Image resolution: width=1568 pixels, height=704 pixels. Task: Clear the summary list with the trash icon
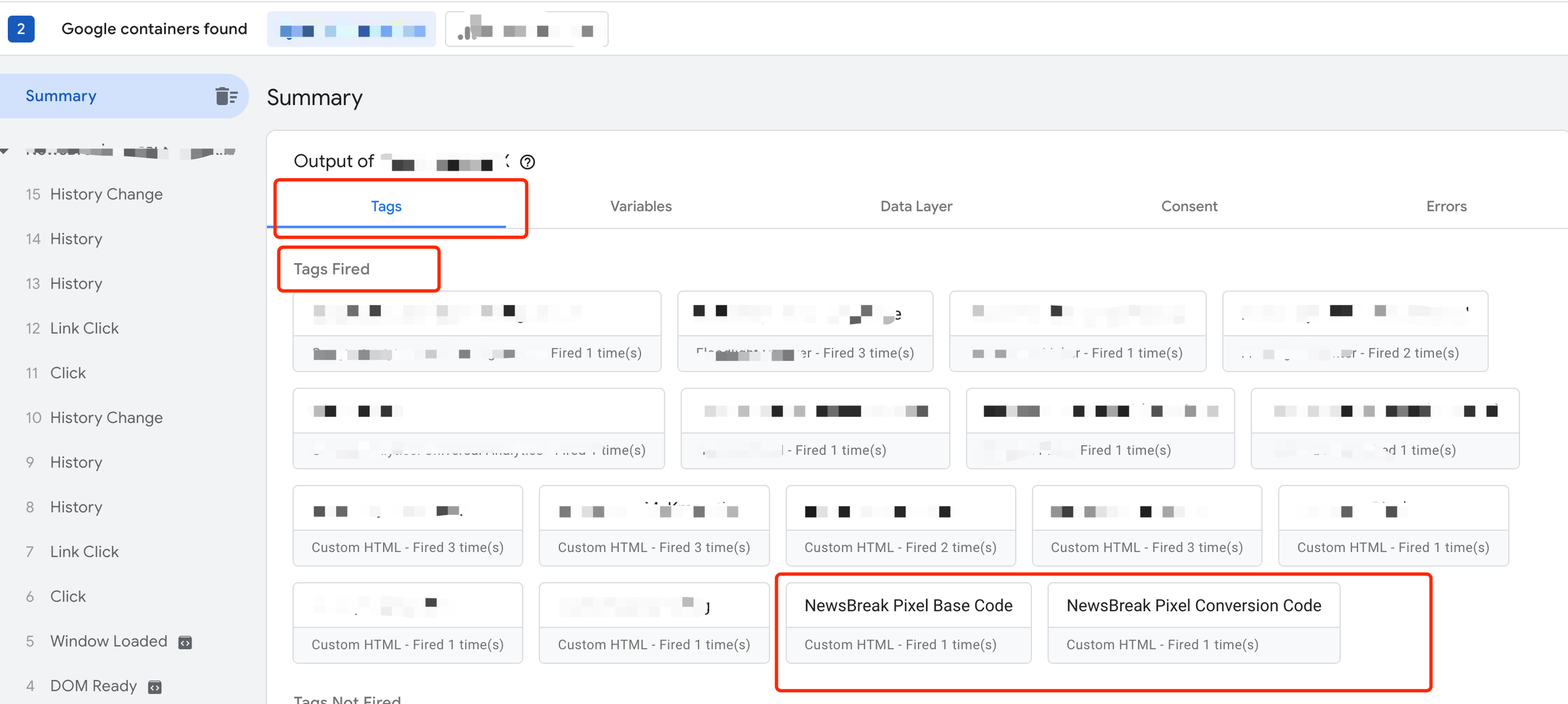pos(226,96)
